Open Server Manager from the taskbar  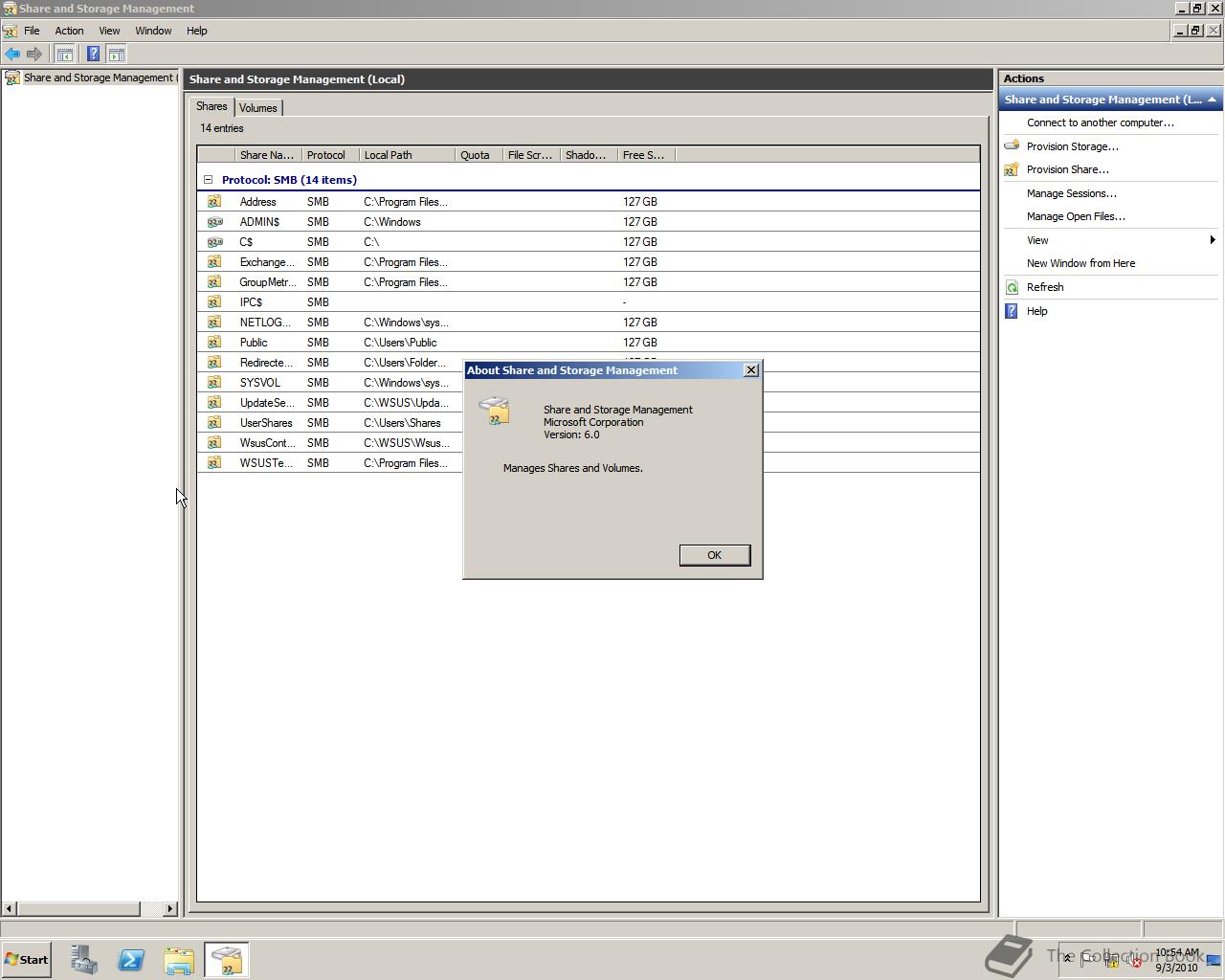[83, 960]
